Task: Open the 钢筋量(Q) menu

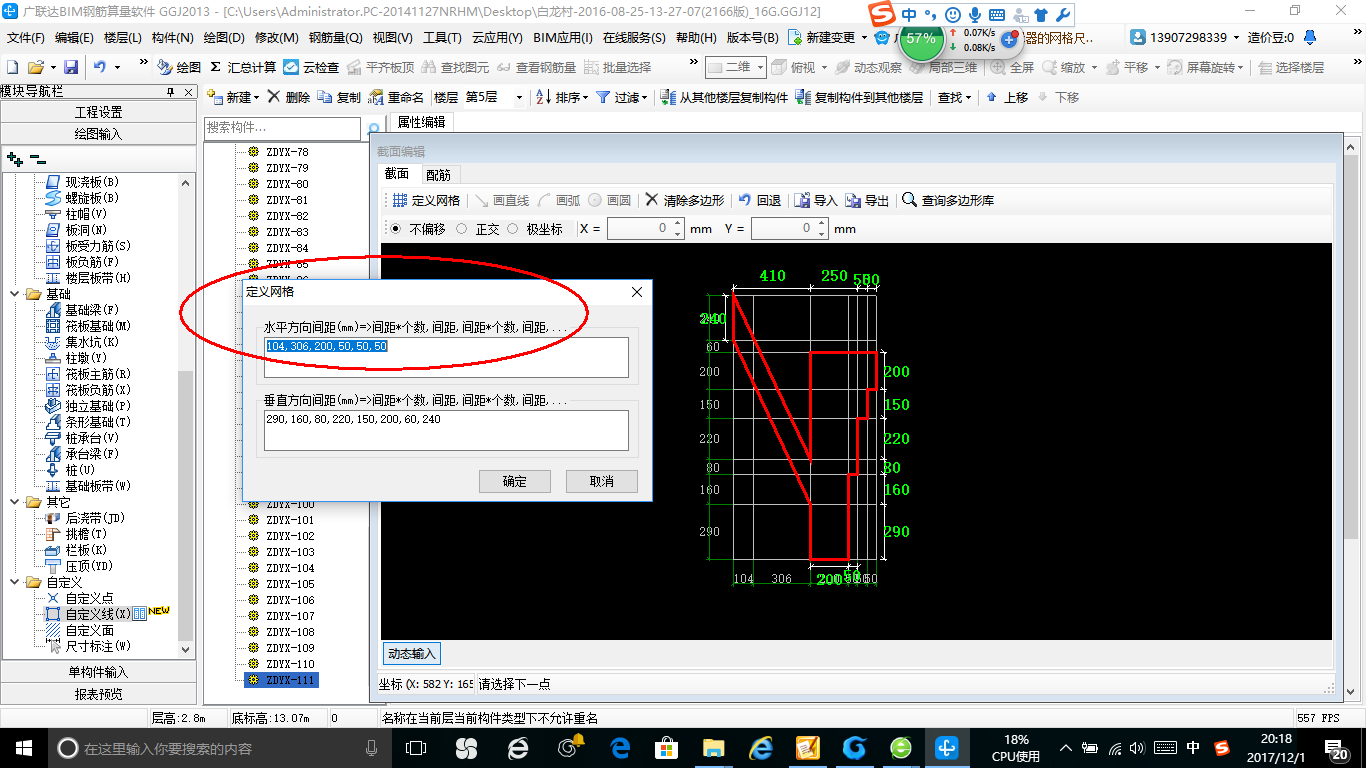Action: [335, 38]
